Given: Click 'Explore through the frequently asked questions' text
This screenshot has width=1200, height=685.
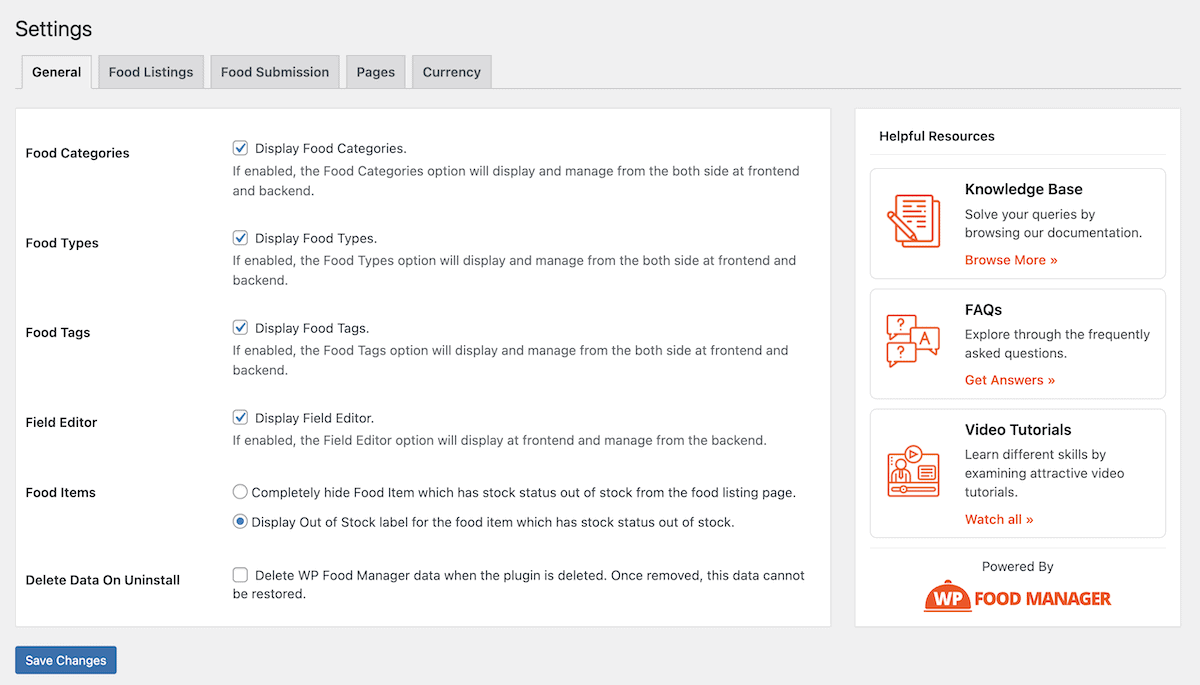Looking at the screenshot, I should tap(1058, 344).
